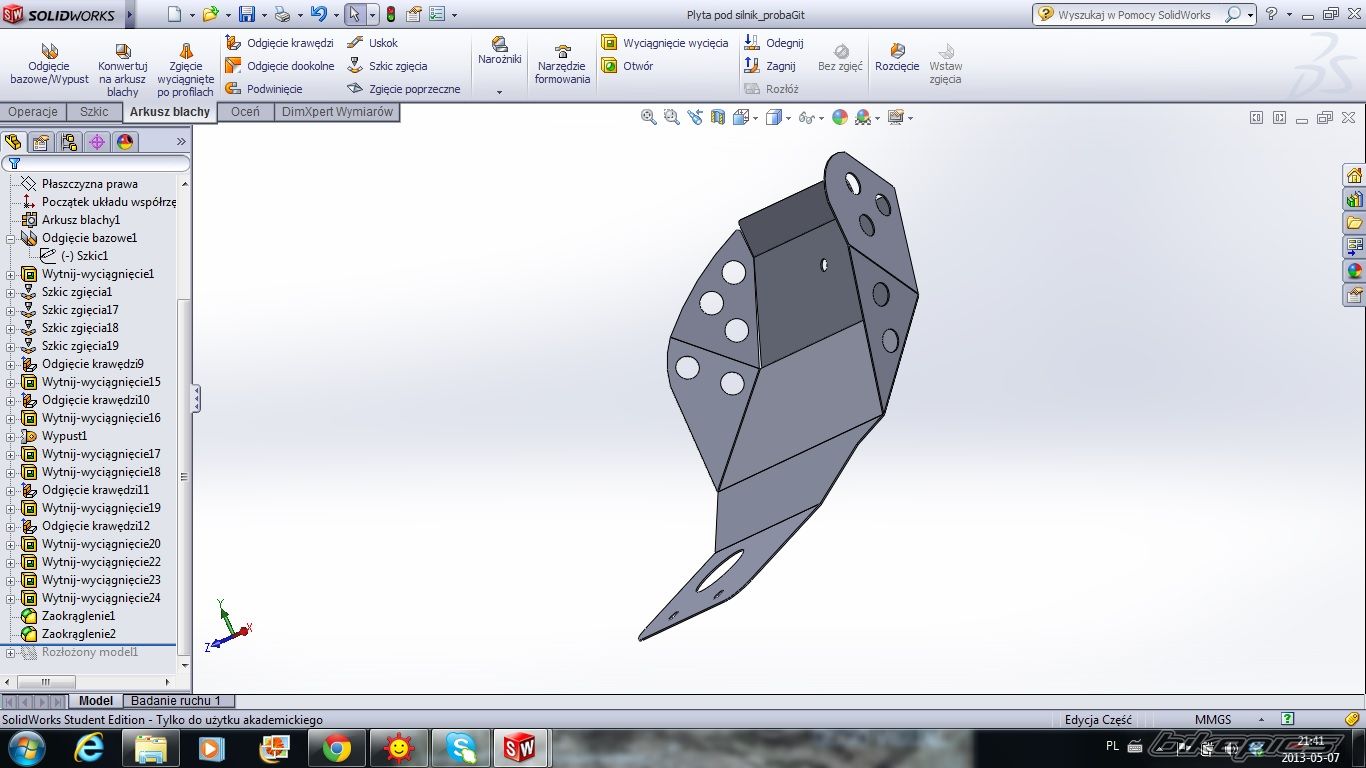
Task: Click Zoom to fit icon in view toolbar
Action: [x=649, y=117]
